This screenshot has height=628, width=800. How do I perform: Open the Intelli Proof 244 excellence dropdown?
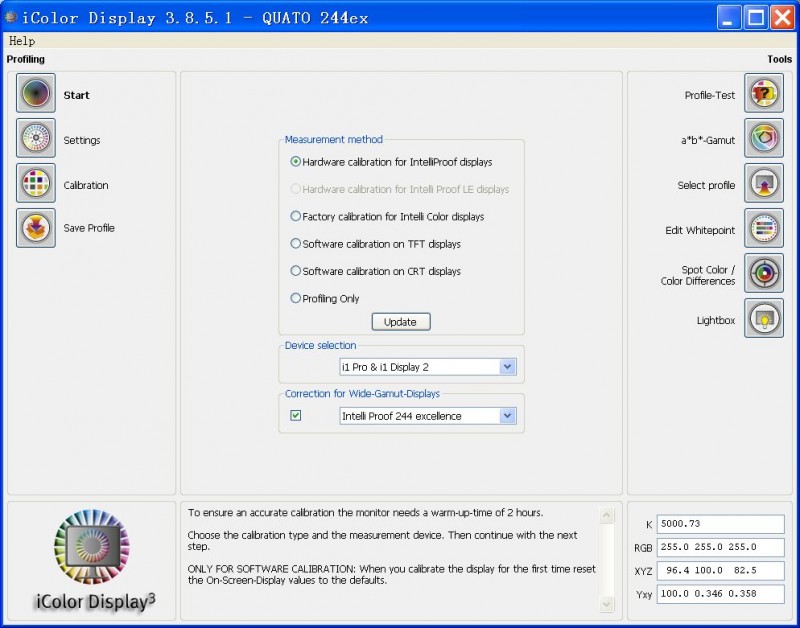(507, 416)
